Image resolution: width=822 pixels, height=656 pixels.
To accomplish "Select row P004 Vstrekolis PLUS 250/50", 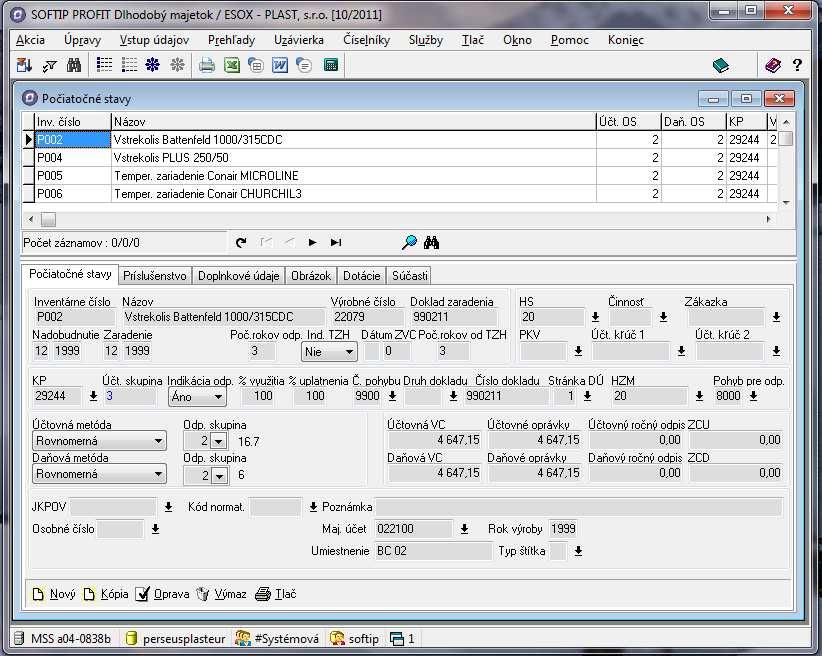I will 398,158.
